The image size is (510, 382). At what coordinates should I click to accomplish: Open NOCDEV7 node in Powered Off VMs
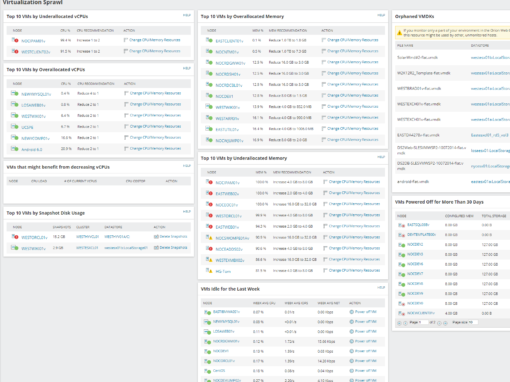pyautogui.click(x=415, y=274)
